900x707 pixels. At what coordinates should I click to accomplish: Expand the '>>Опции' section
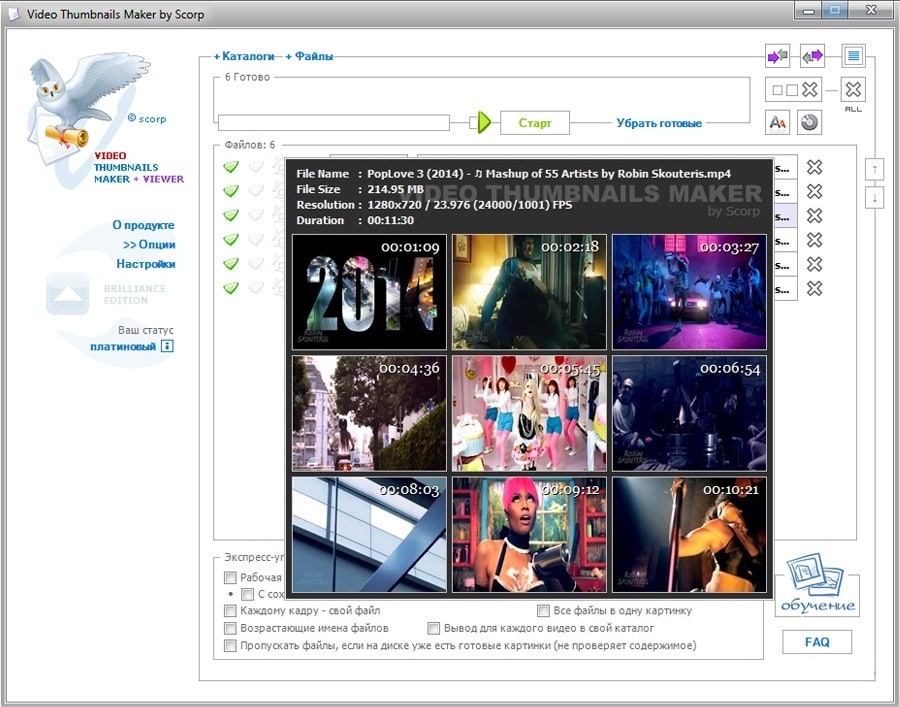(149, 245)
